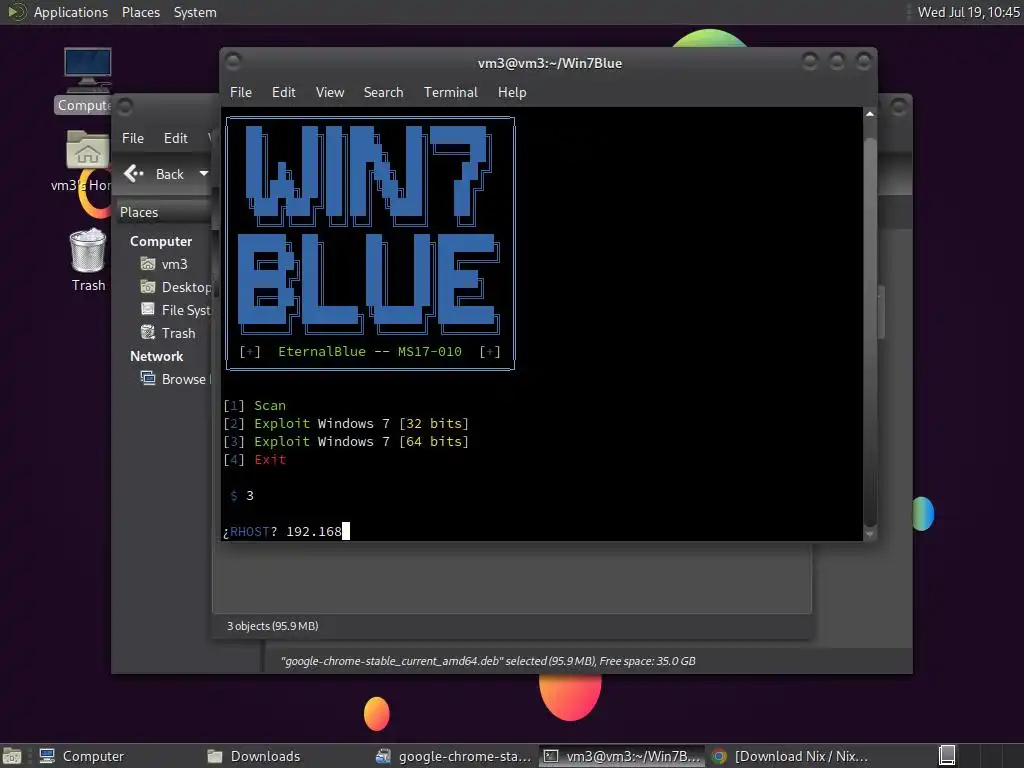Open the terminal Help menu
This screenshot has height=768, width=1024.
click(512, 92)
